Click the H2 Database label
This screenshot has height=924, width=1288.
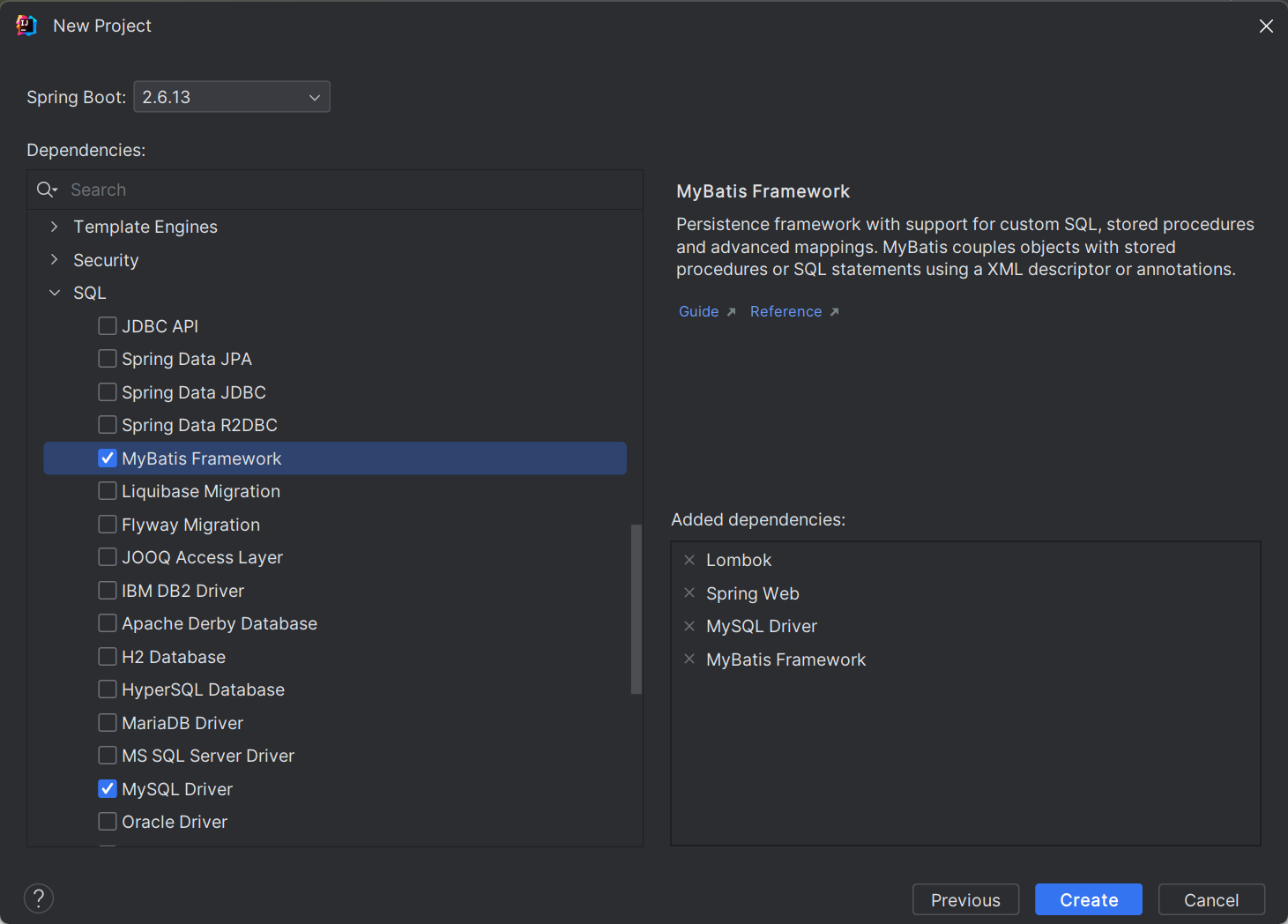[174, 657]
